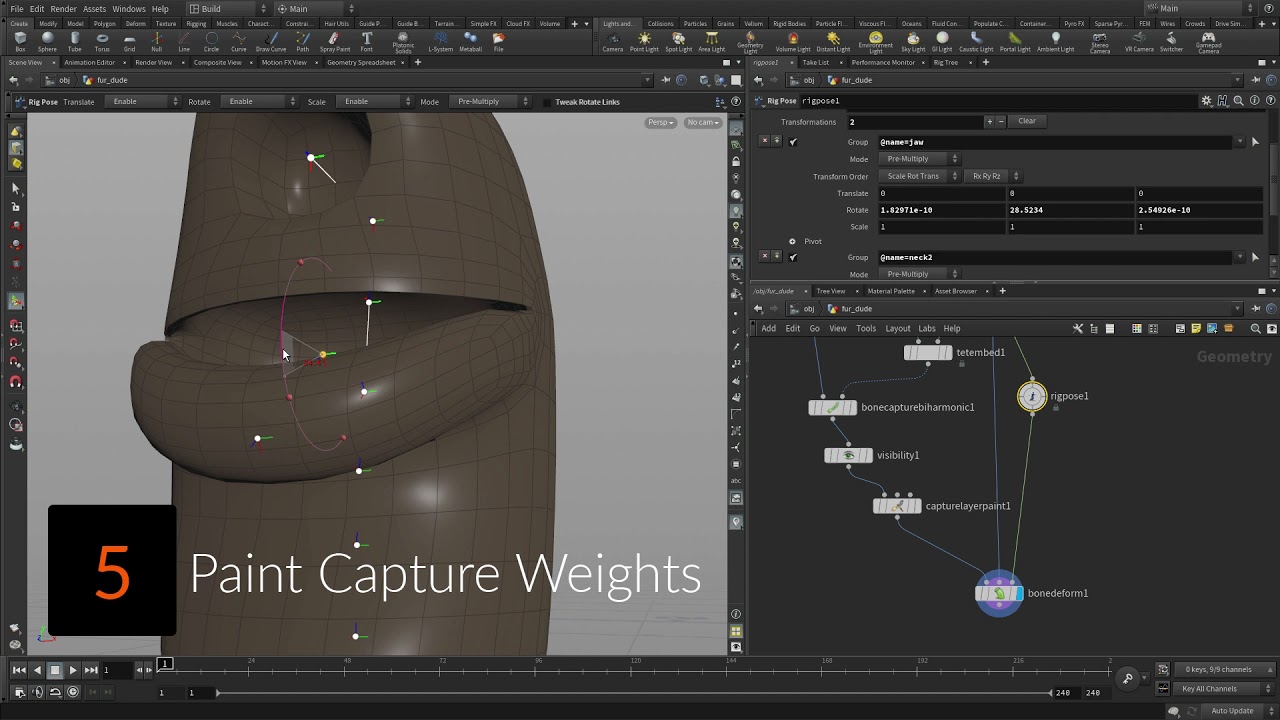
Task: Select the Platonic Solids tool
Action: [x=403, y=43]
